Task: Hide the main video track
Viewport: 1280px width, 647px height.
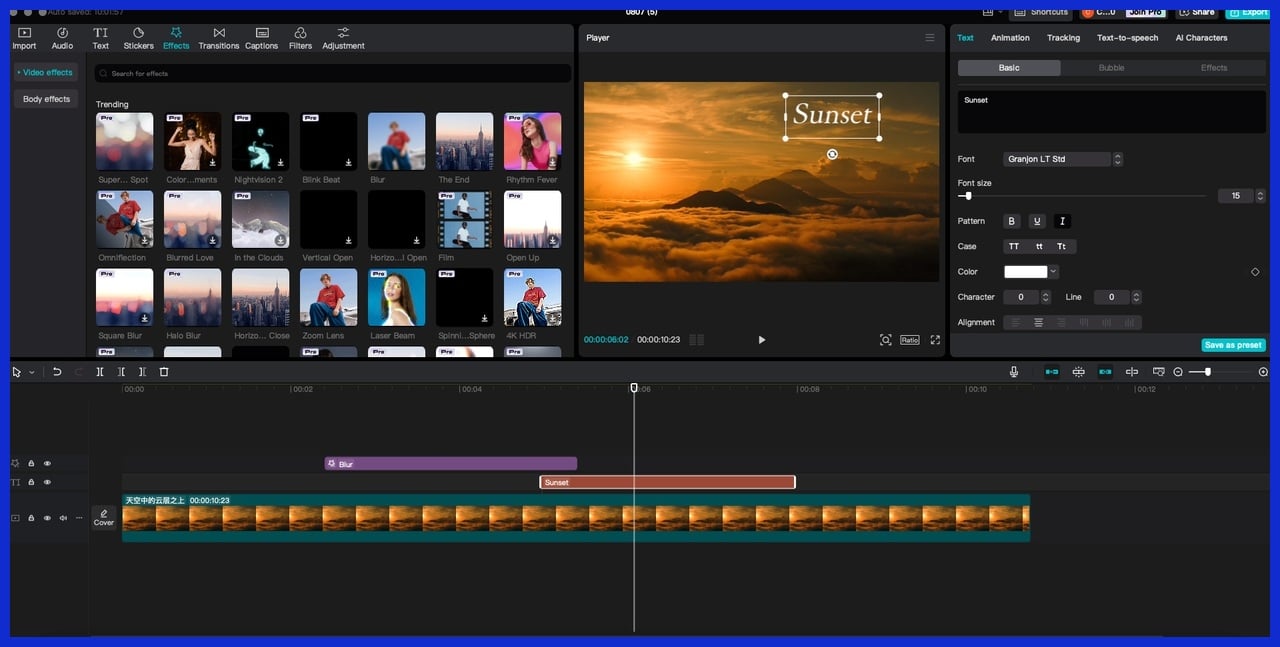Action: (47, 518)
